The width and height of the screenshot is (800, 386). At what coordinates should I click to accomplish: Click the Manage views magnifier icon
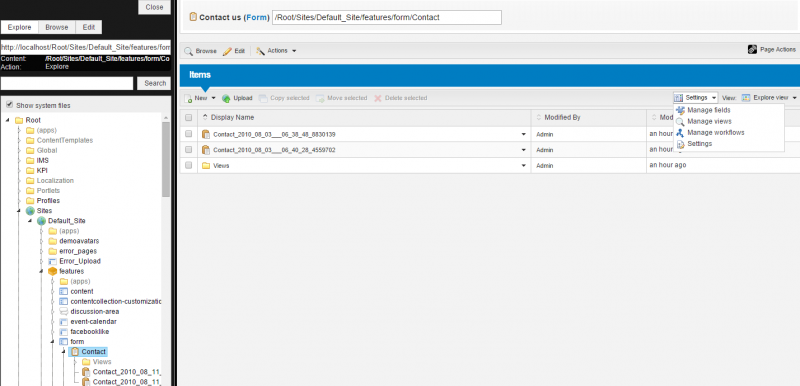(x=680, y=121)
